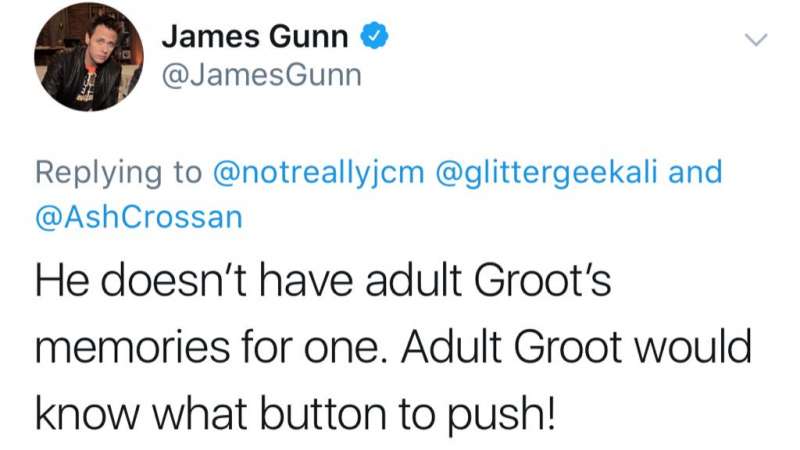The width and height of the screenshot is (800, 450).
Task: Open the @AshCrossan mention link
Action: coord(139,216)
